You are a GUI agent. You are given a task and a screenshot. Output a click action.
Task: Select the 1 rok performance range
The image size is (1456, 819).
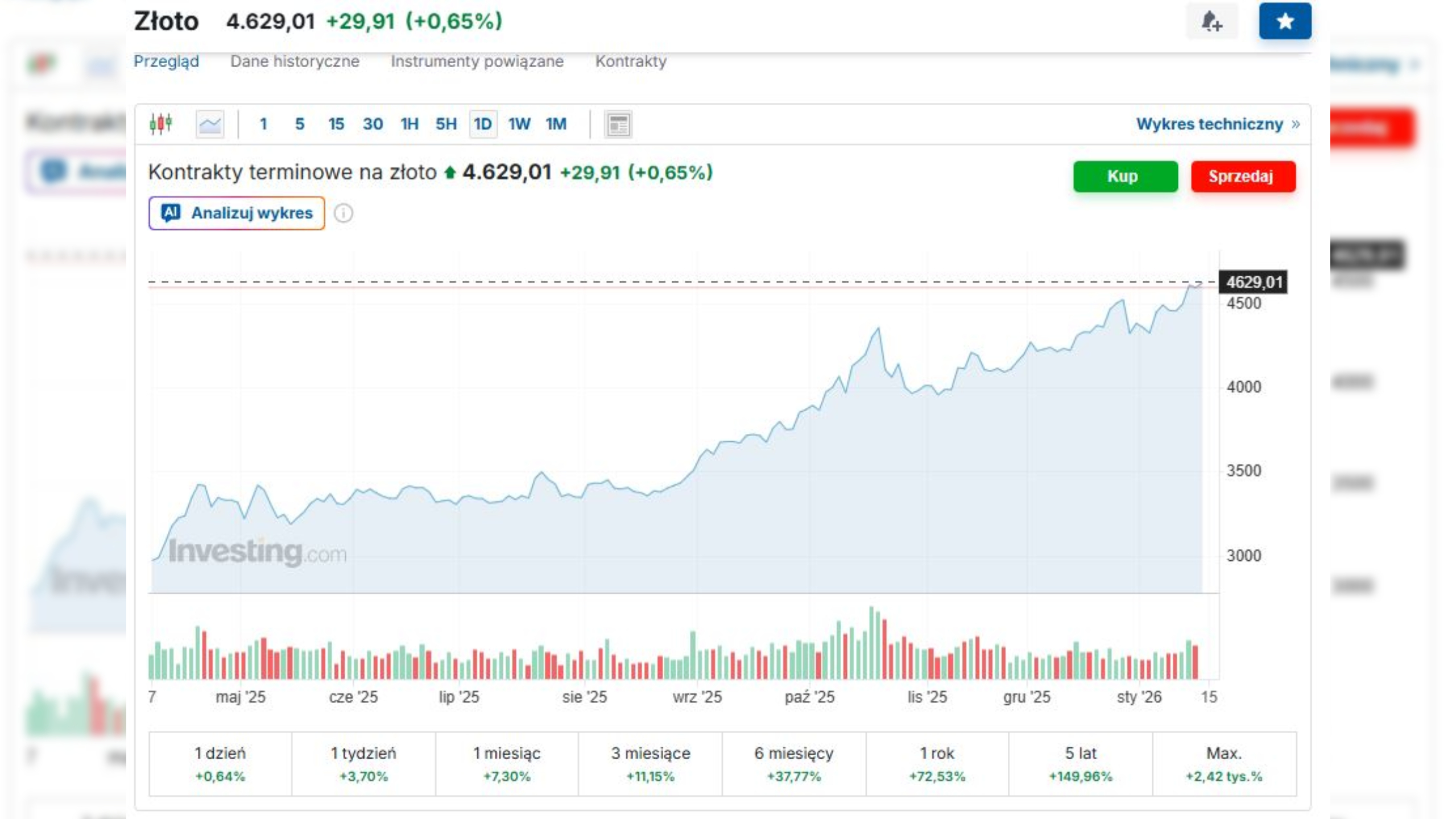[937, 764]
